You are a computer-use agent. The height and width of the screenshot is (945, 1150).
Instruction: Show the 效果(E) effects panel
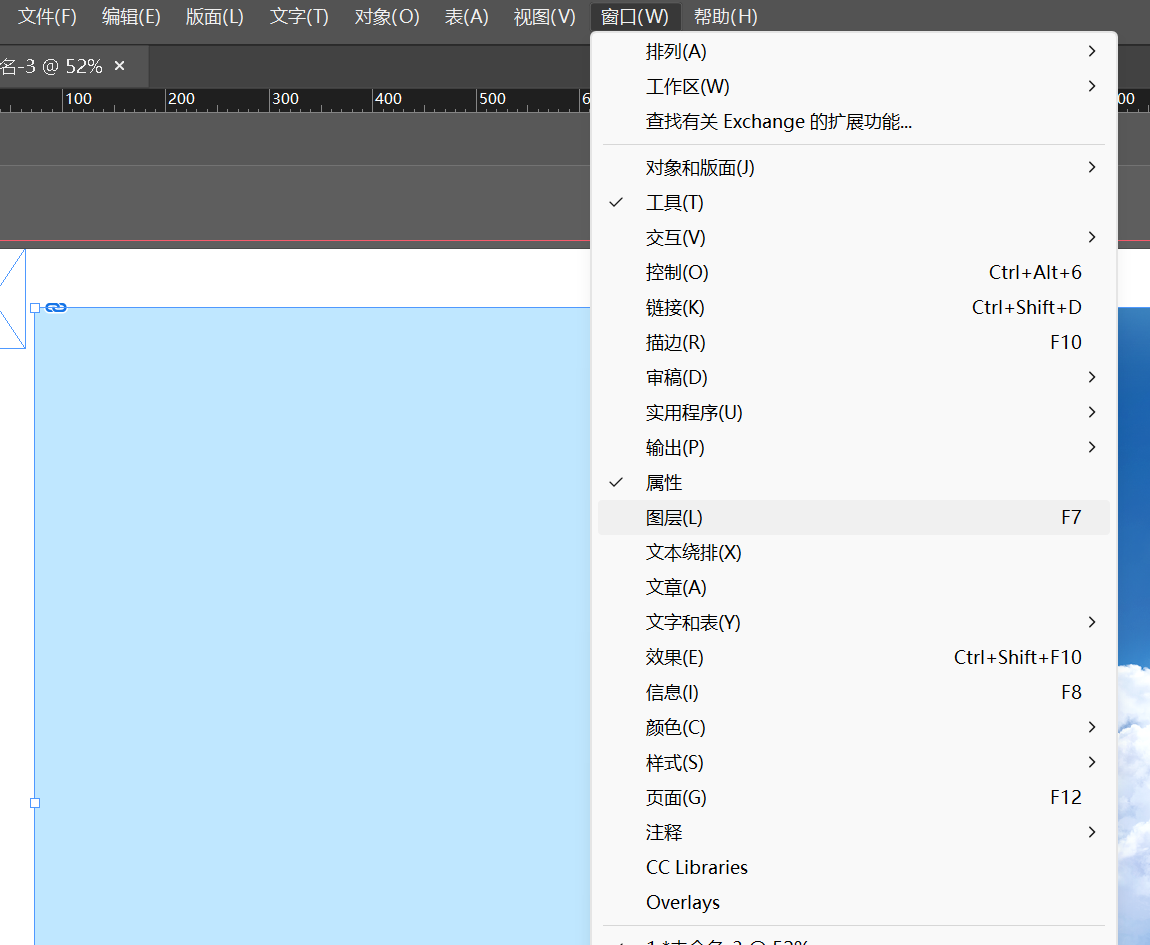[x=675, y=658]
